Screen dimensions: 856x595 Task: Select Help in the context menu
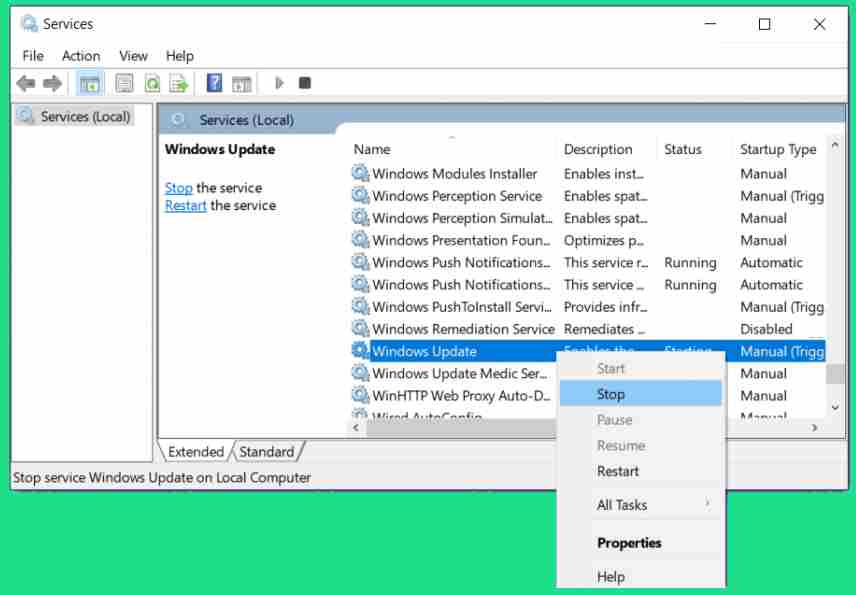(x=640, y=576)
